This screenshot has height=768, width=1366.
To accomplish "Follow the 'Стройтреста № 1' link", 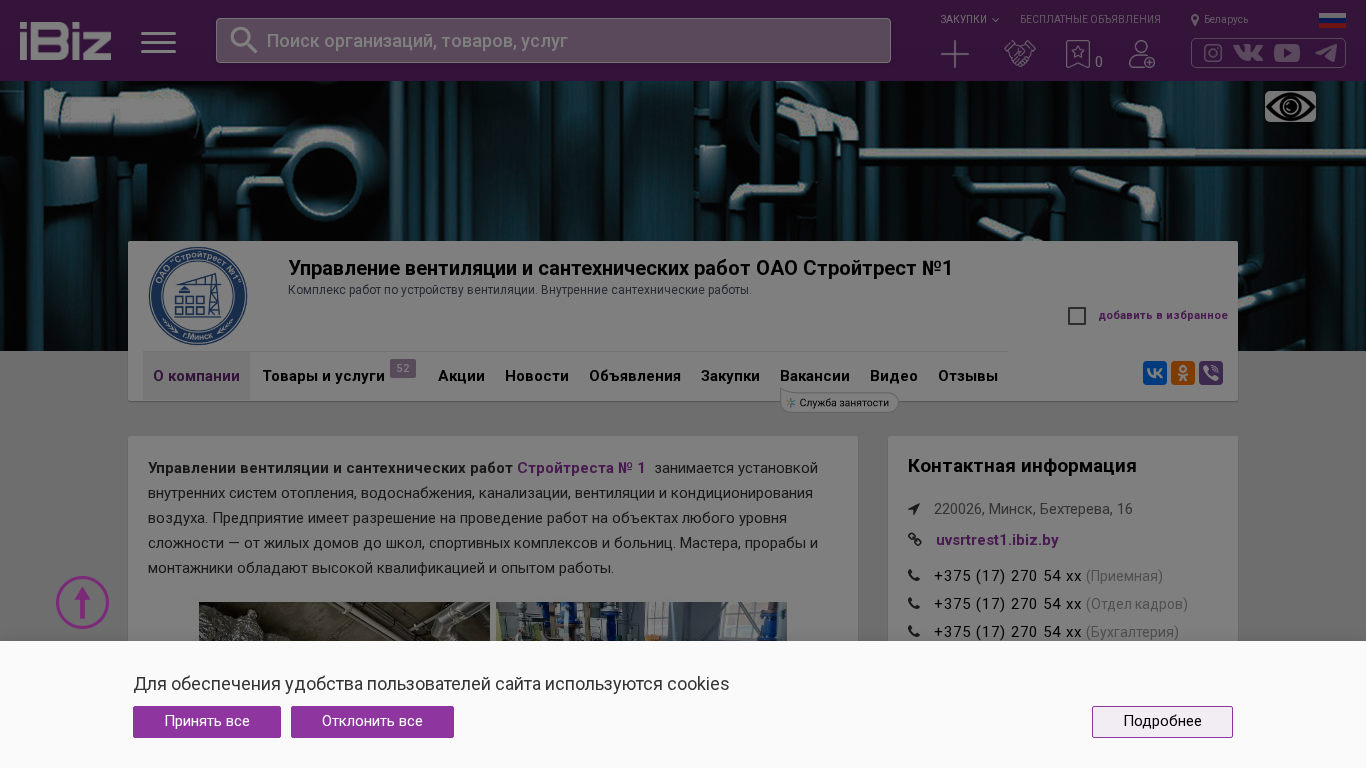I will [581, 468].
